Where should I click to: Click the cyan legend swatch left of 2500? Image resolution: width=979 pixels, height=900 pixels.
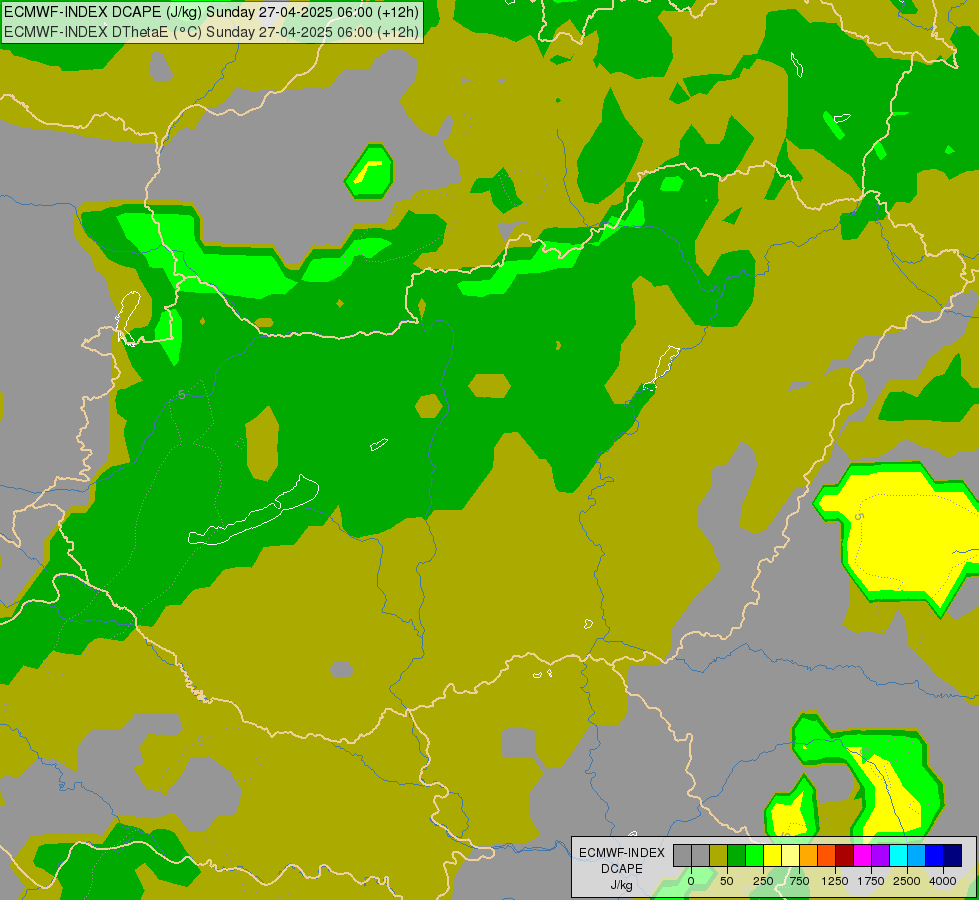coord(898,855)
